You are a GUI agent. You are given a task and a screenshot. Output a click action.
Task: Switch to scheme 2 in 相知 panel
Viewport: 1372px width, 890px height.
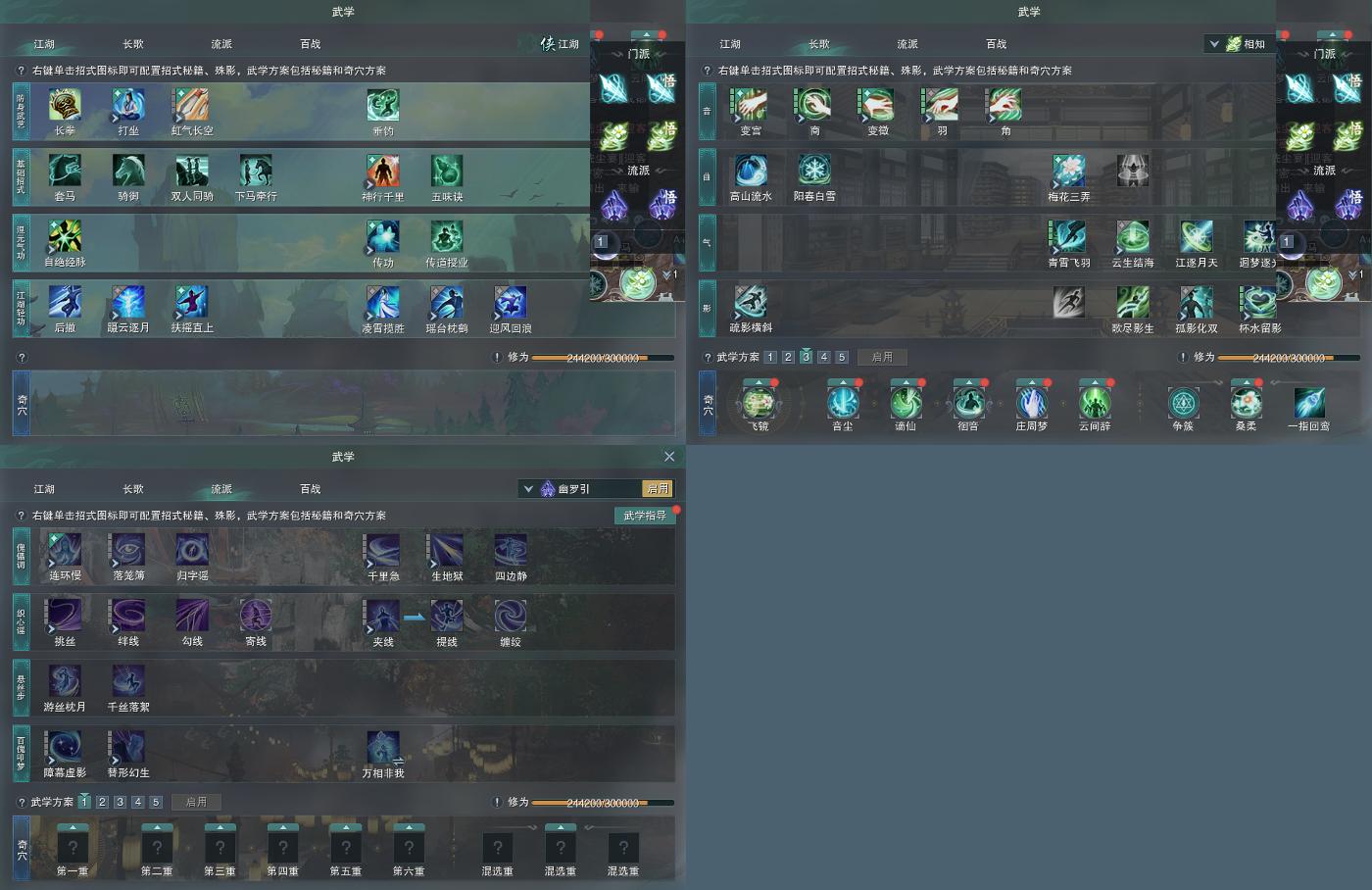coord(788,358)
